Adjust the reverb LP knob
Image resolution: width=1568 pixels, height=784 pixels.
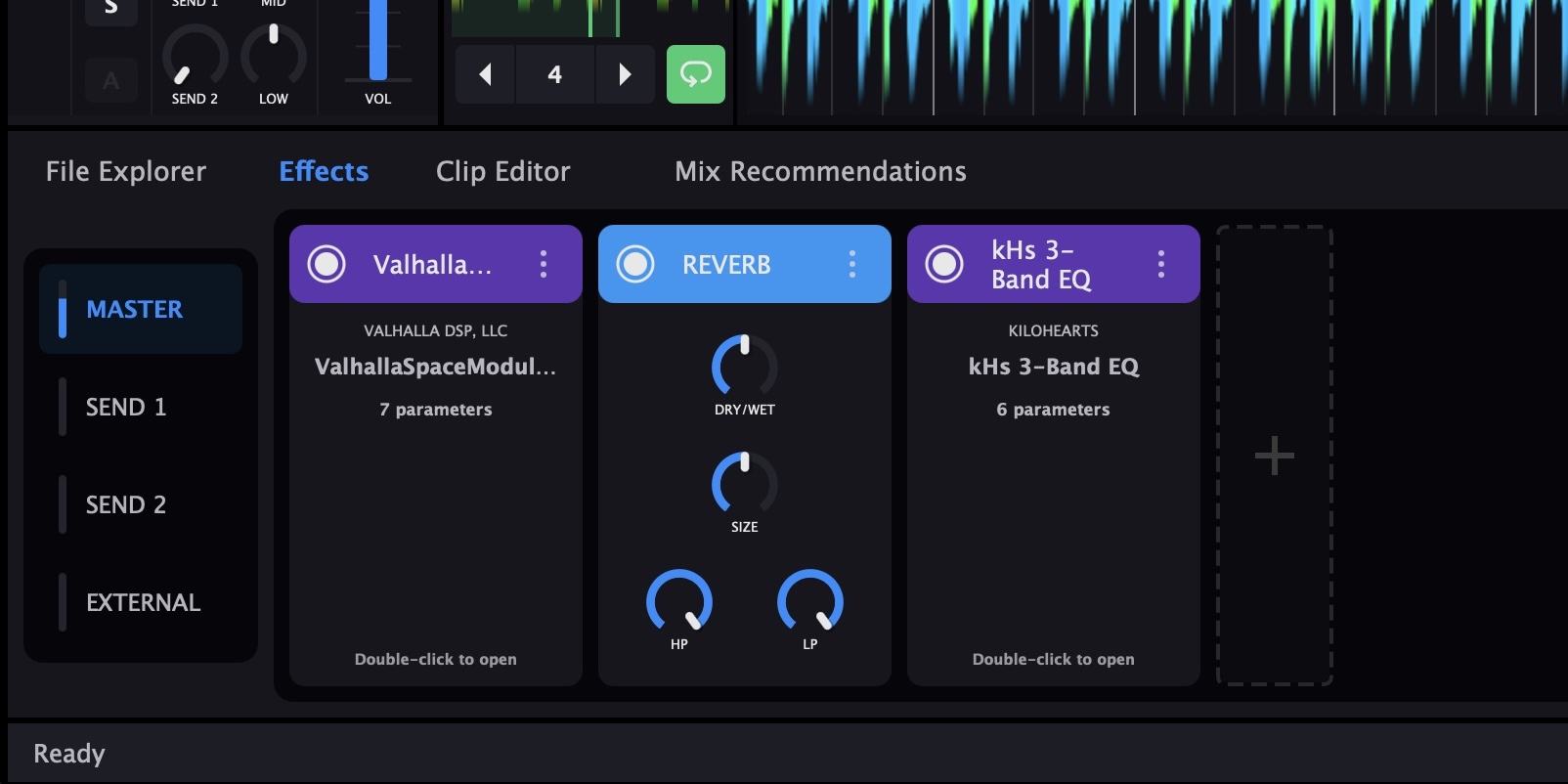click(x=810, y=601)
